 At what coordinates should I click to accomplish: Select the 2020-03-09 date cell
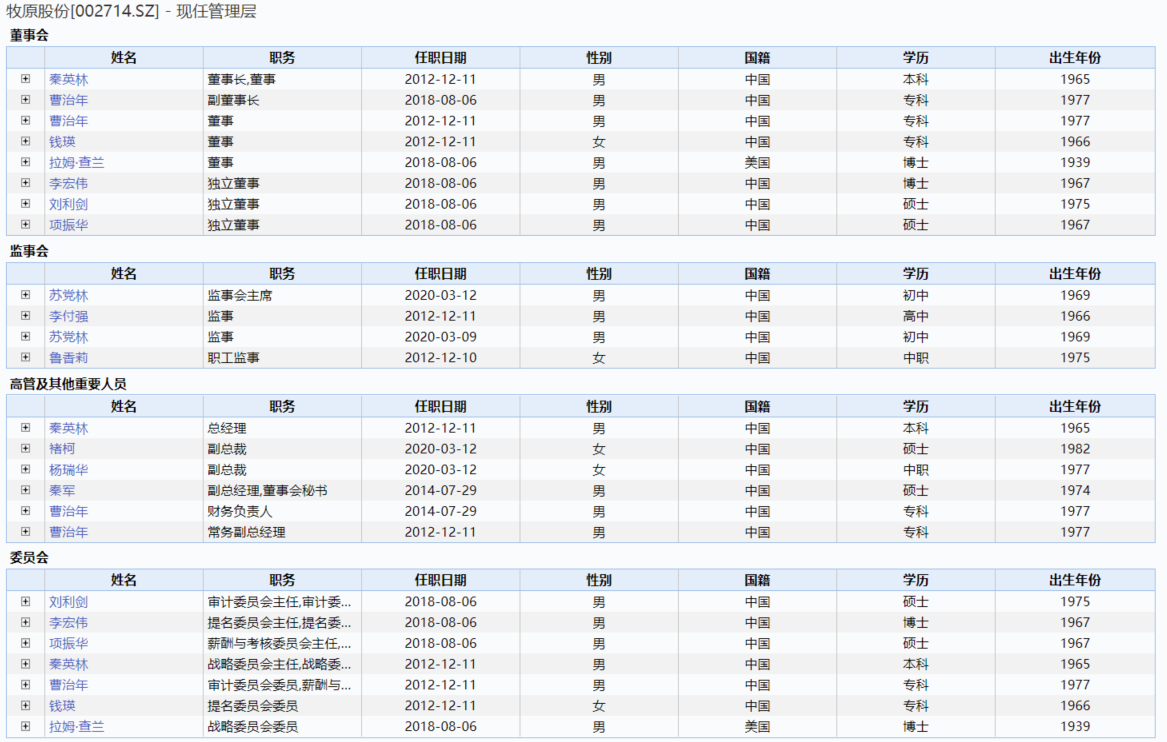441,337
